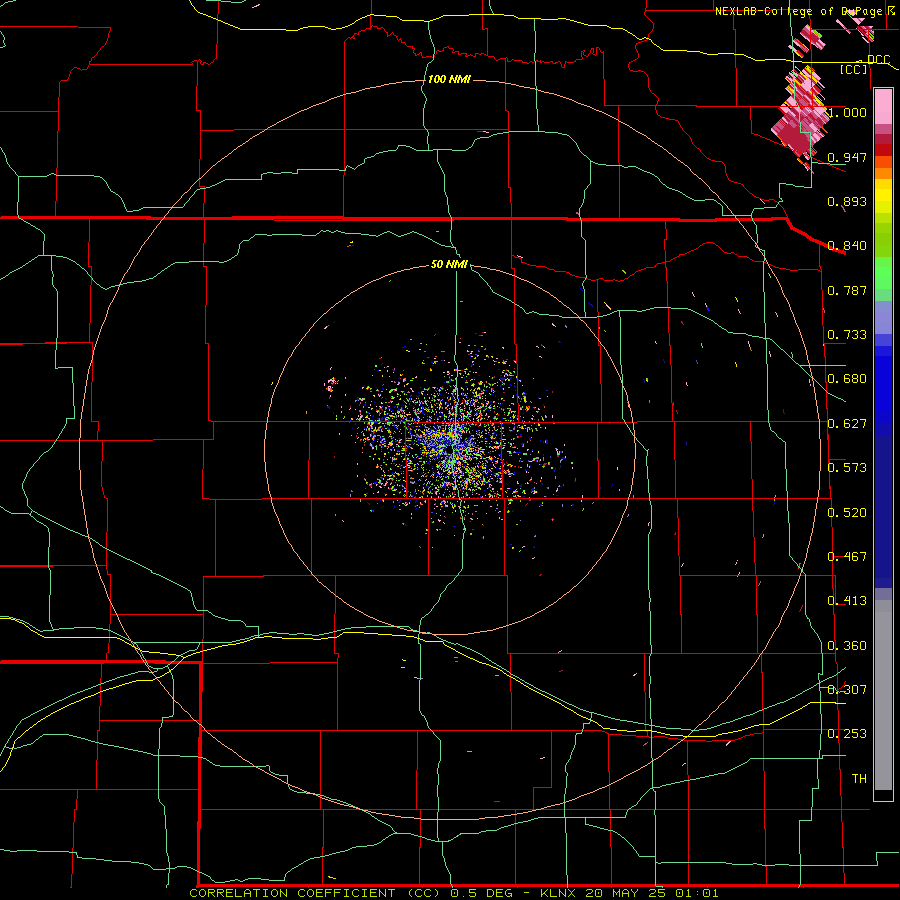
Task: Click the 0.307 value on the color scale
Action: [x=847, y=690]
